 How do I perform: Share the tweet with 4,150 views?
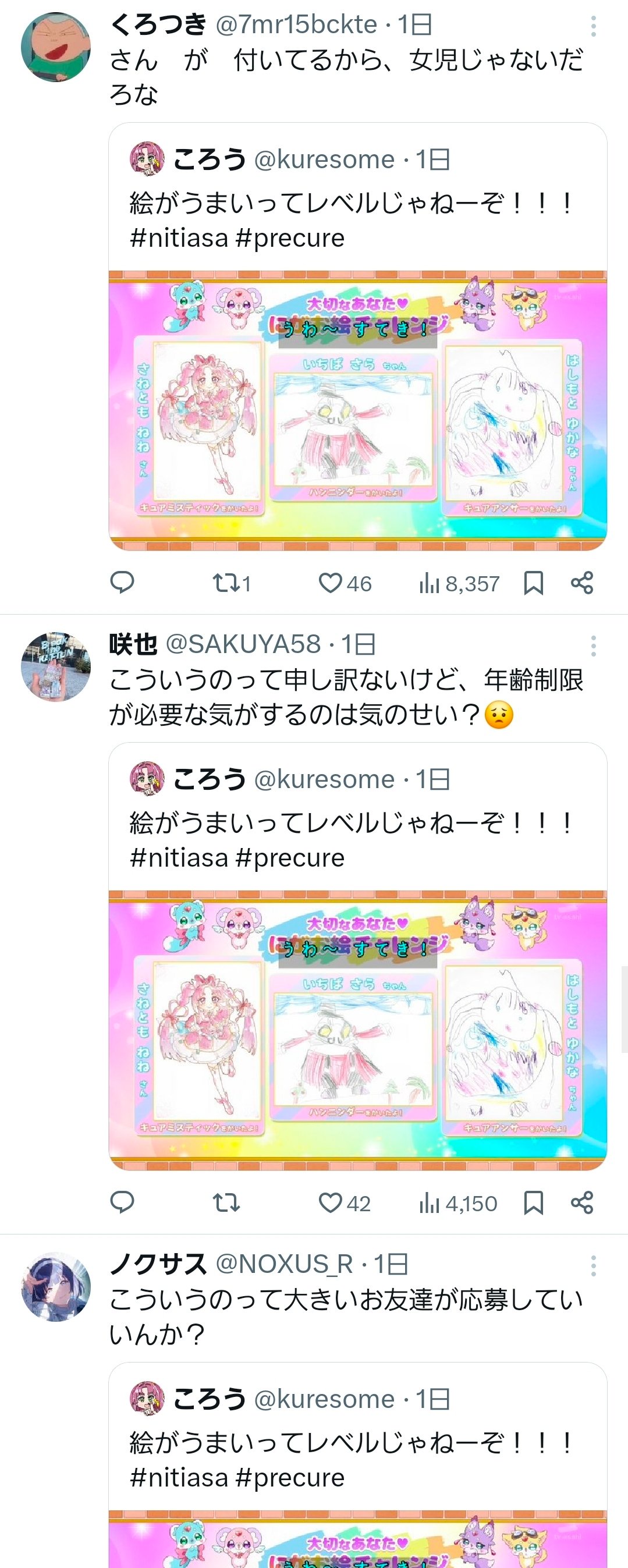[x=582, y=1202]
